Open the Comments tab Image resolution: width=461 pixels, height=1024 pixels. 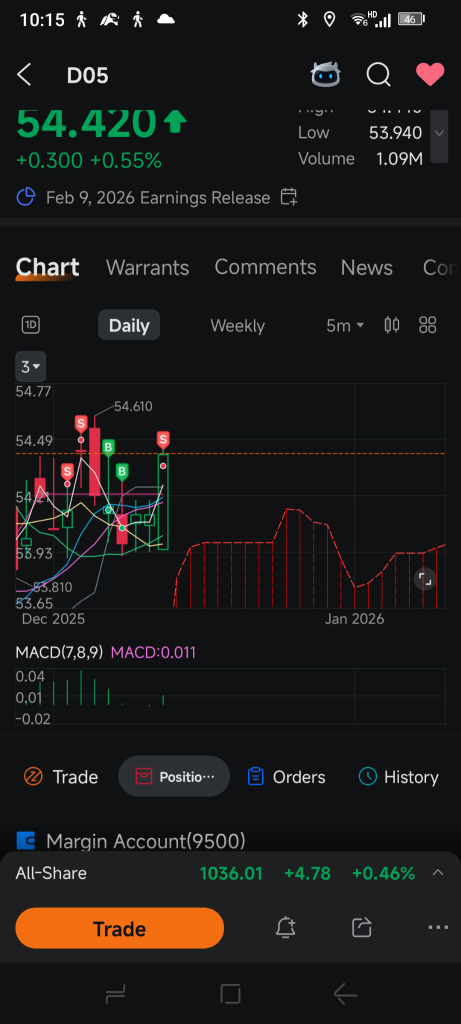click(265, 267)
